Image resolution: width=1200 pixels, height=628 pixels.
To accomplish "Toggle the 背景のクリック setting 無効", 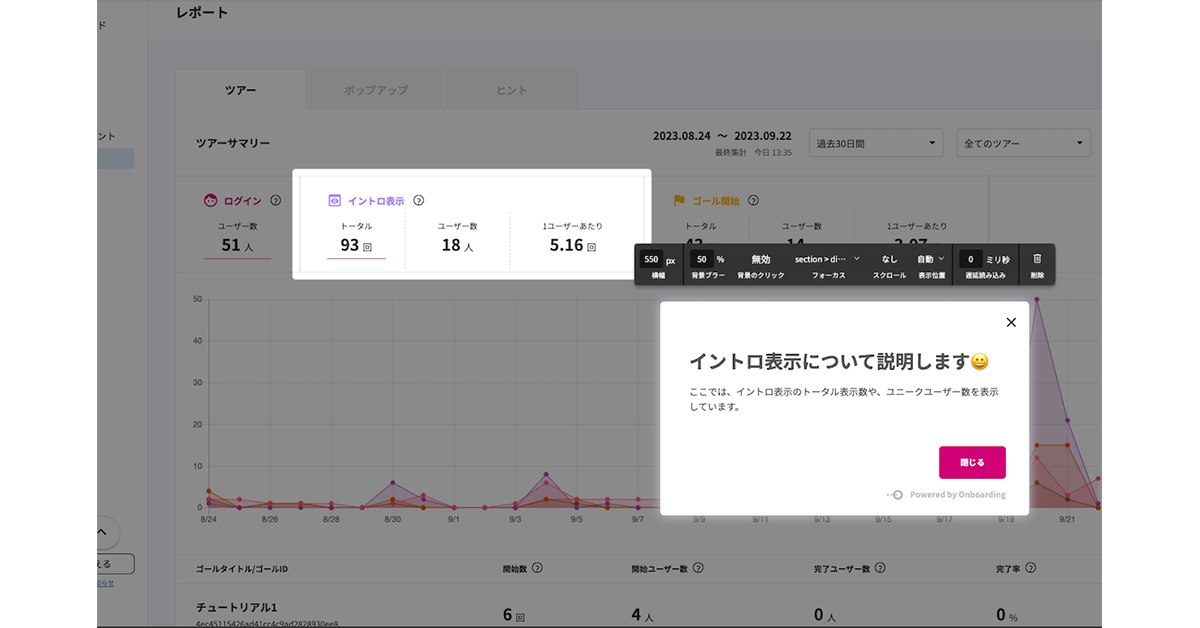I will pyautogui.click(x=761, y=259).
